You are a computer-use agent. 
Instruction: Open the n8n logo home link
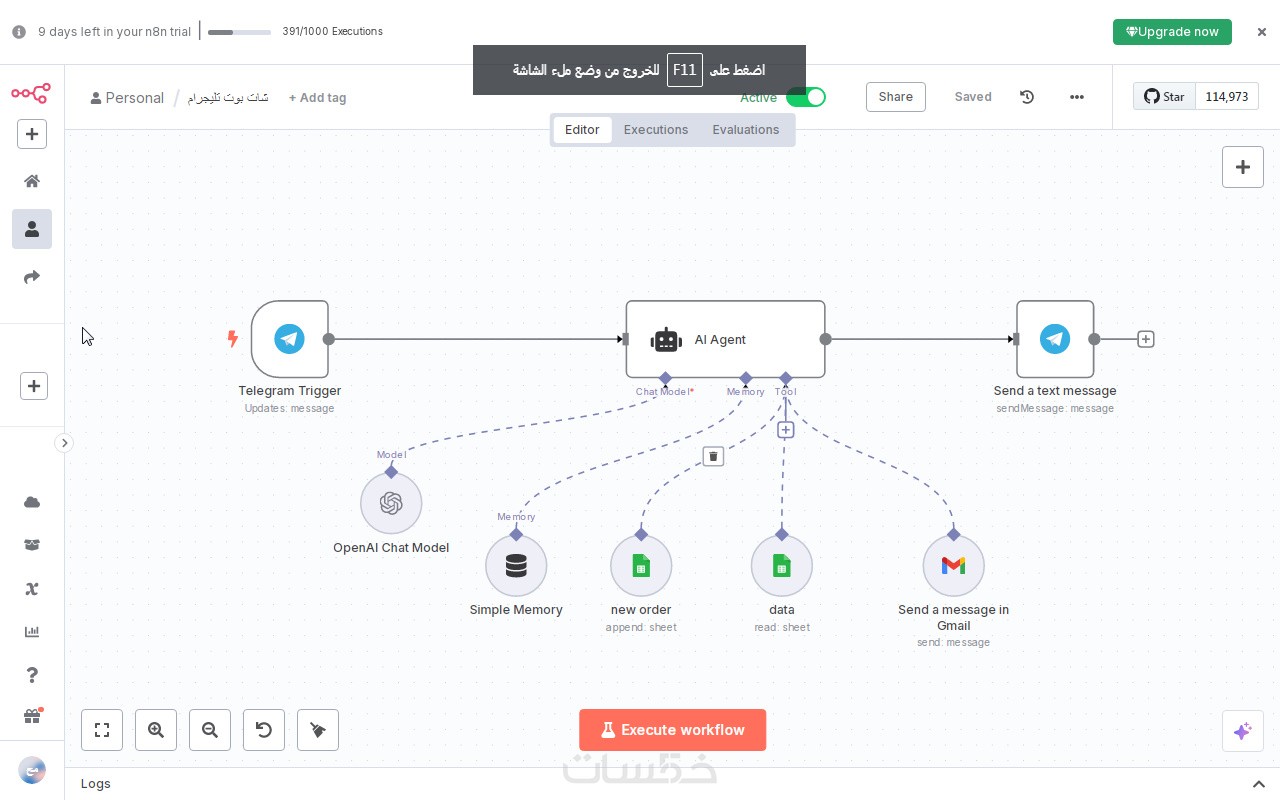click(31, 93)
